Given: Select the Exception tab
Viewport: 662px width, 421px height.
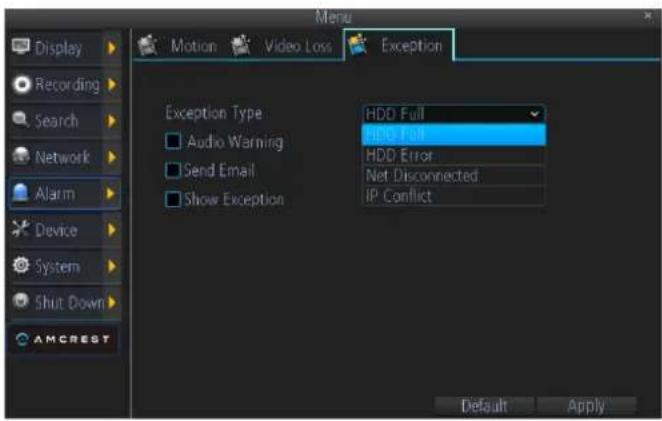Looking at the screenshot, I should (399, 45).
